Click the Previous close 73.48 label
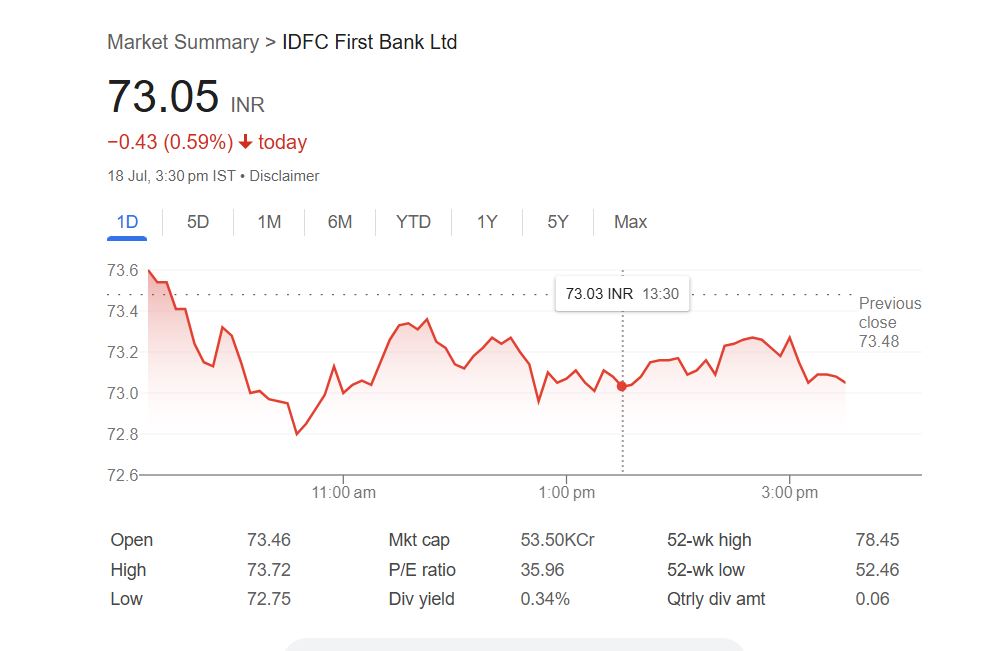The image size is (983, 651). click(x=889, y=322)
